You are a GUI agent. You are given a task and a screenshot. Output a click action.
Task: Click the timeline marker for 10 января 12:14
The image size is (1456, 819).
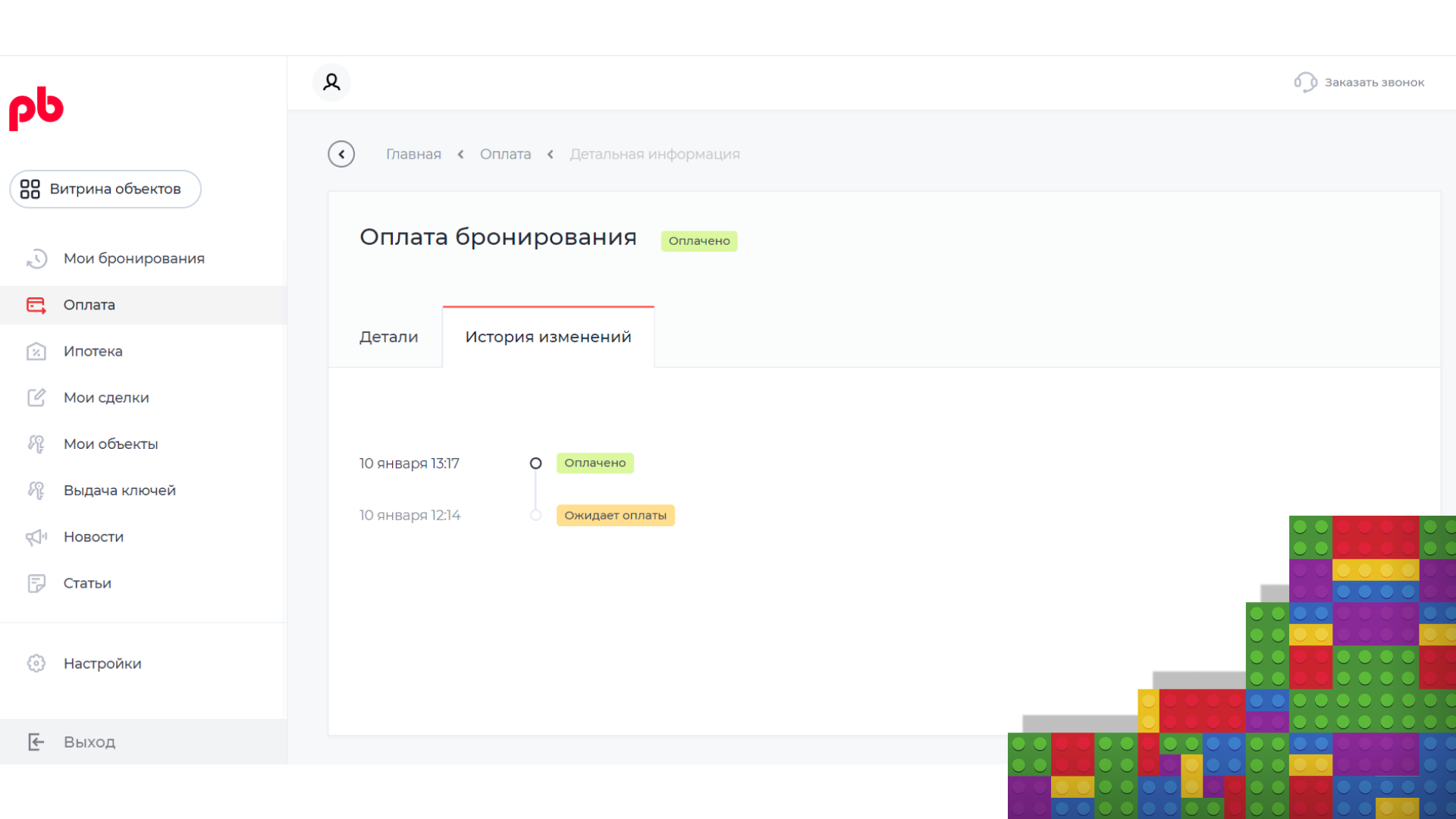[x=535, y=515]
